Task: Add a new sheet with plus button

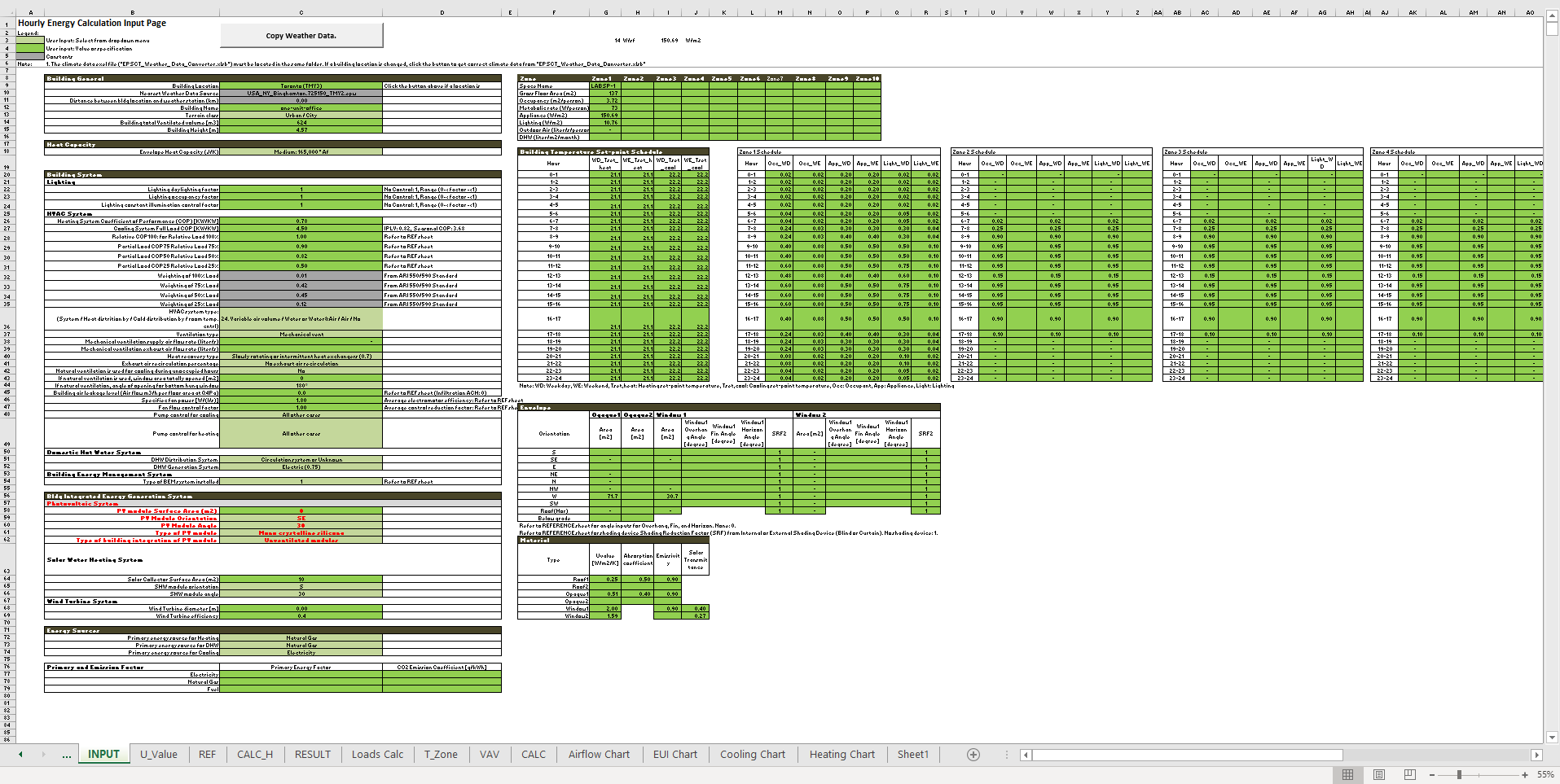Action: 973,755
